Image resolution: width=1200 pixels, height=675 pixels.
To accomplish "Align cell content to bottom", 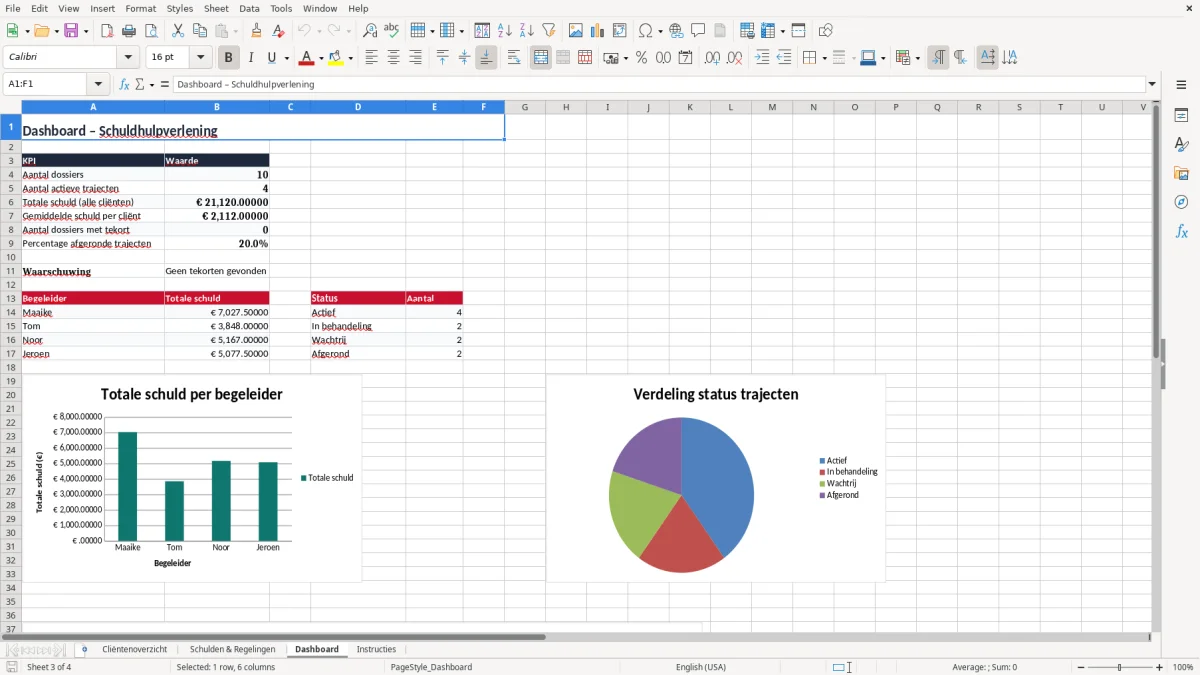I will point(486,58).
